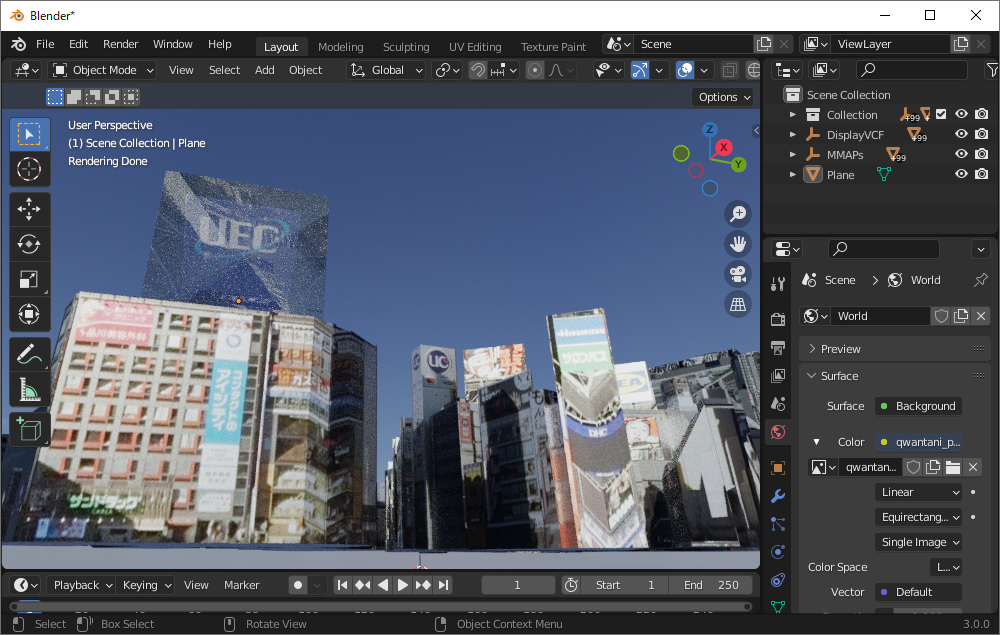Disable Plane in renders camera icon
The image size is (1000, 635).
click(982, 174)
